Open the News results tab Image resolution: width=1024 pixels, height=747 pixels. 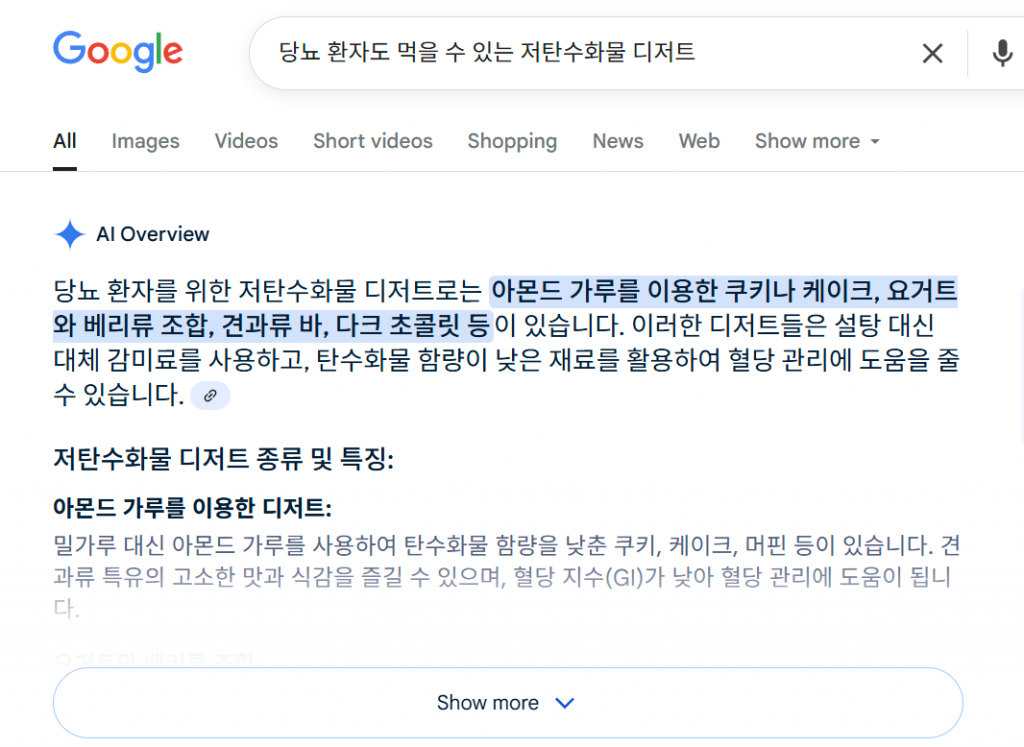pos(617,141)
